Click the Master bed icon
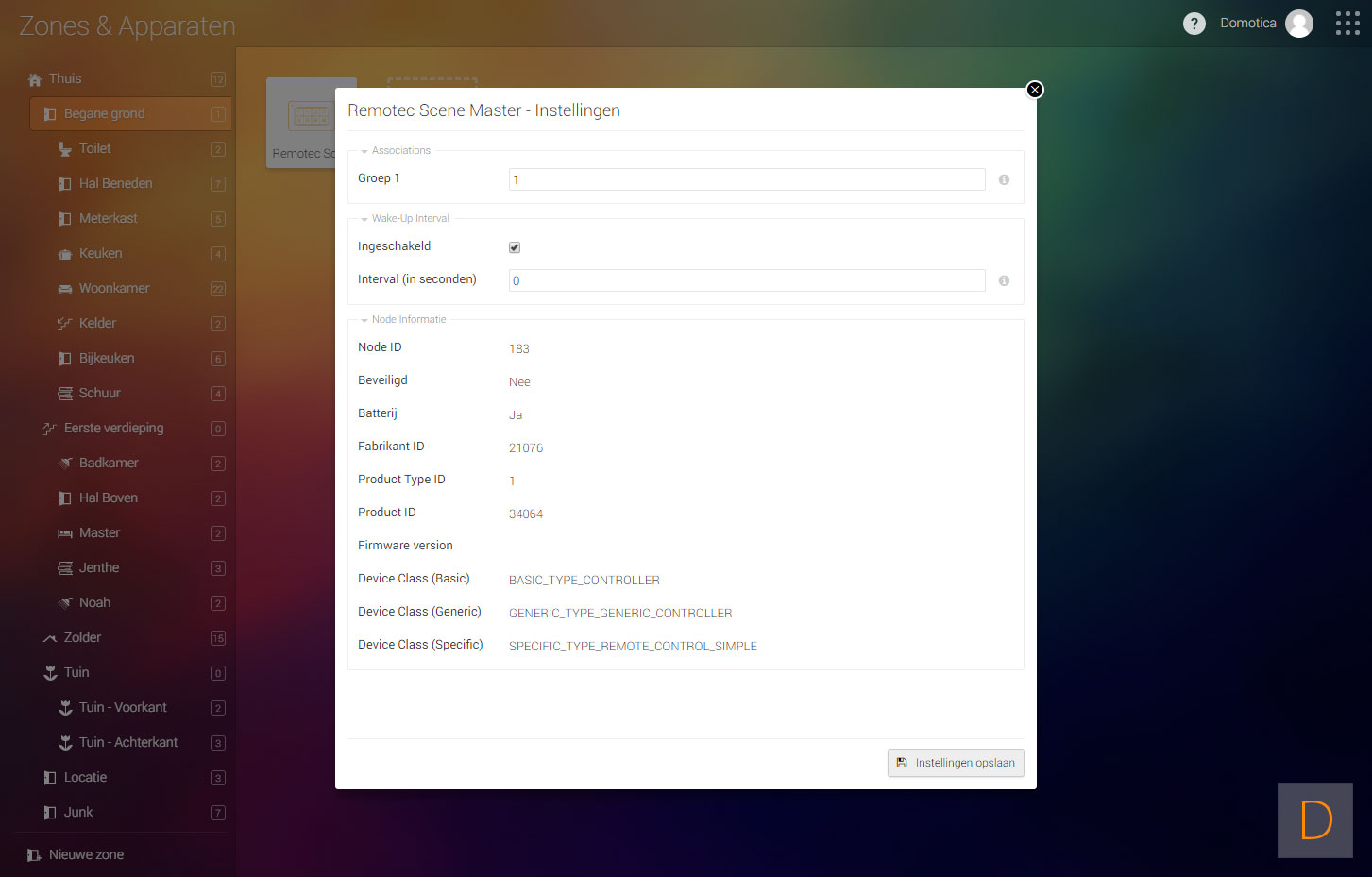Screen dimensions: 1372x877 click(65, 533)
